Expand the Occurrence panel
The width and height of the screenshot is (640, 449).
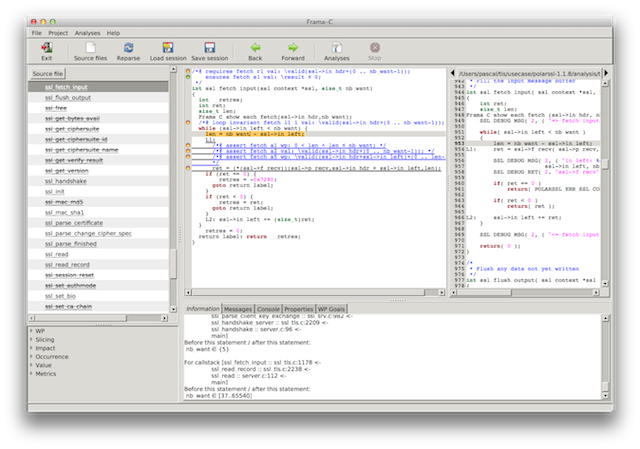[x=31, y=356]
